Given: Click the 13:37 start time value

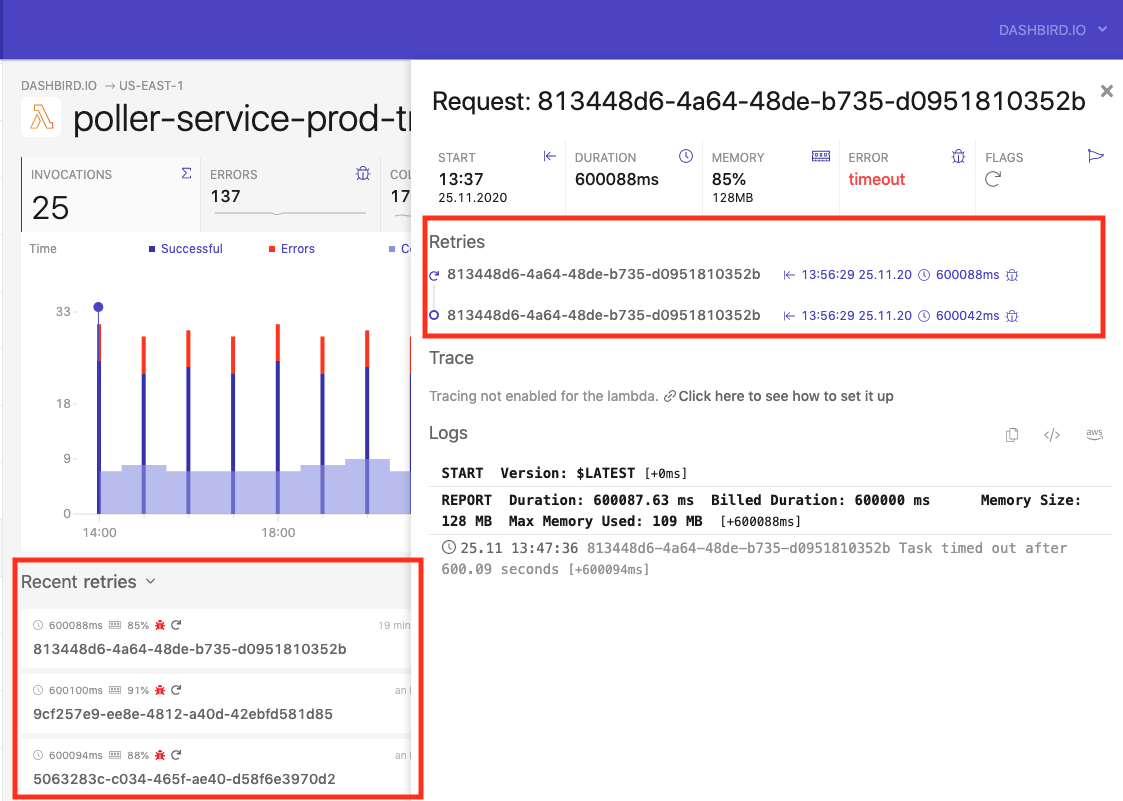Looking at the screenshot, I should [461, 179].
